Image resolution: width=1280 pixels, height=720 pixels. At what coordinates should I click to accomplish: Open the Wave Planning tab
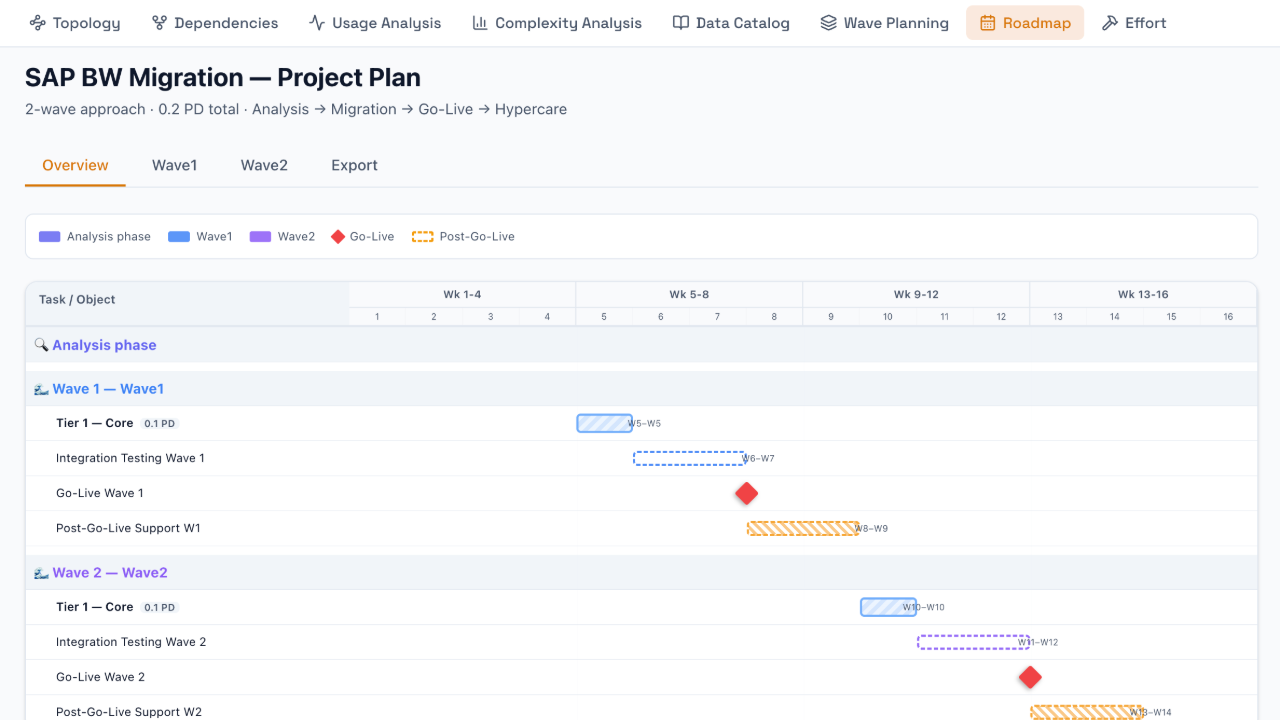click(884, 23)
